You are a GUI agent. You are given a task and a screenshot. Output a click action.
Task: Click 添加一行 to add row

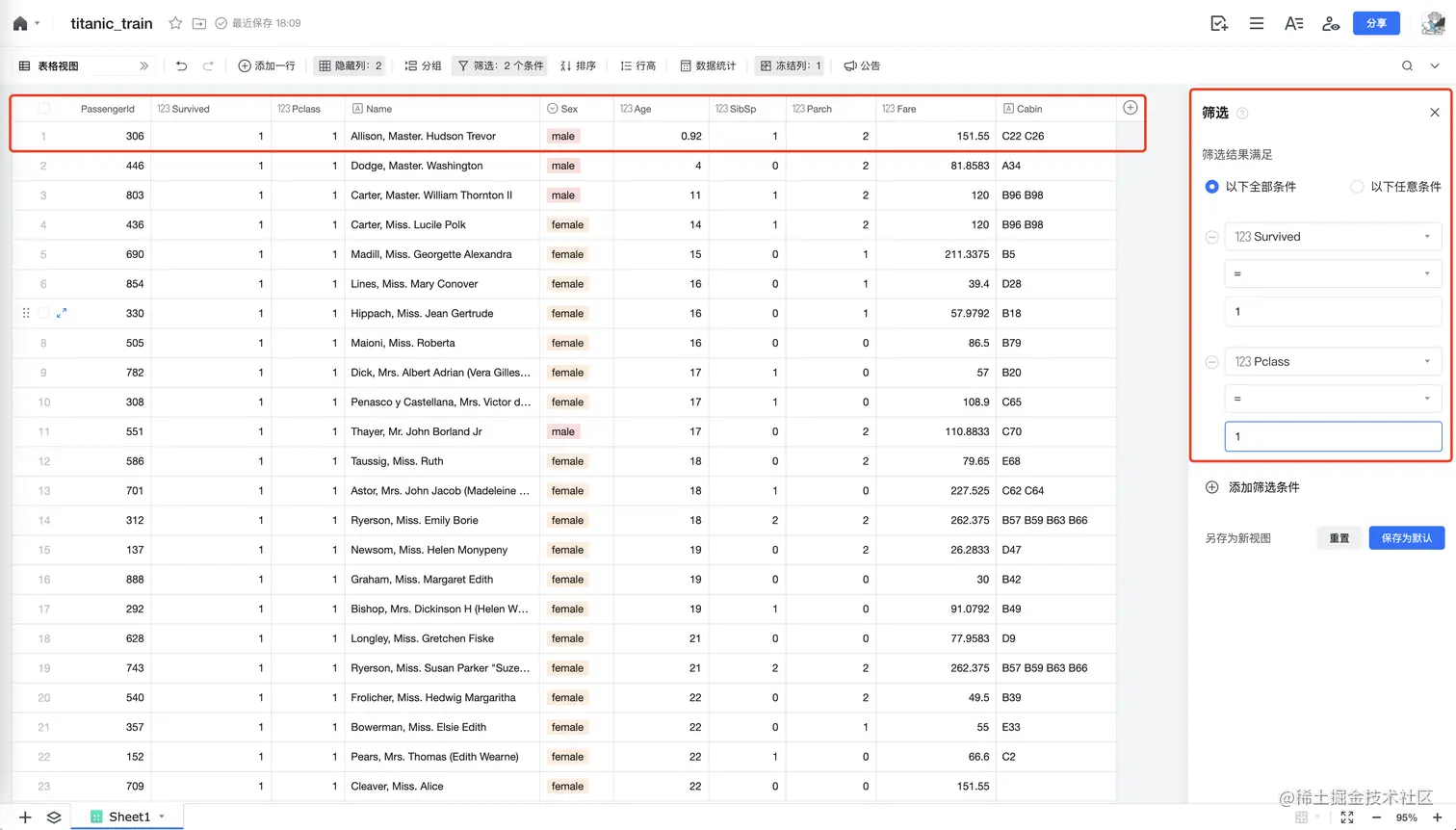click(x=267, y=65)
